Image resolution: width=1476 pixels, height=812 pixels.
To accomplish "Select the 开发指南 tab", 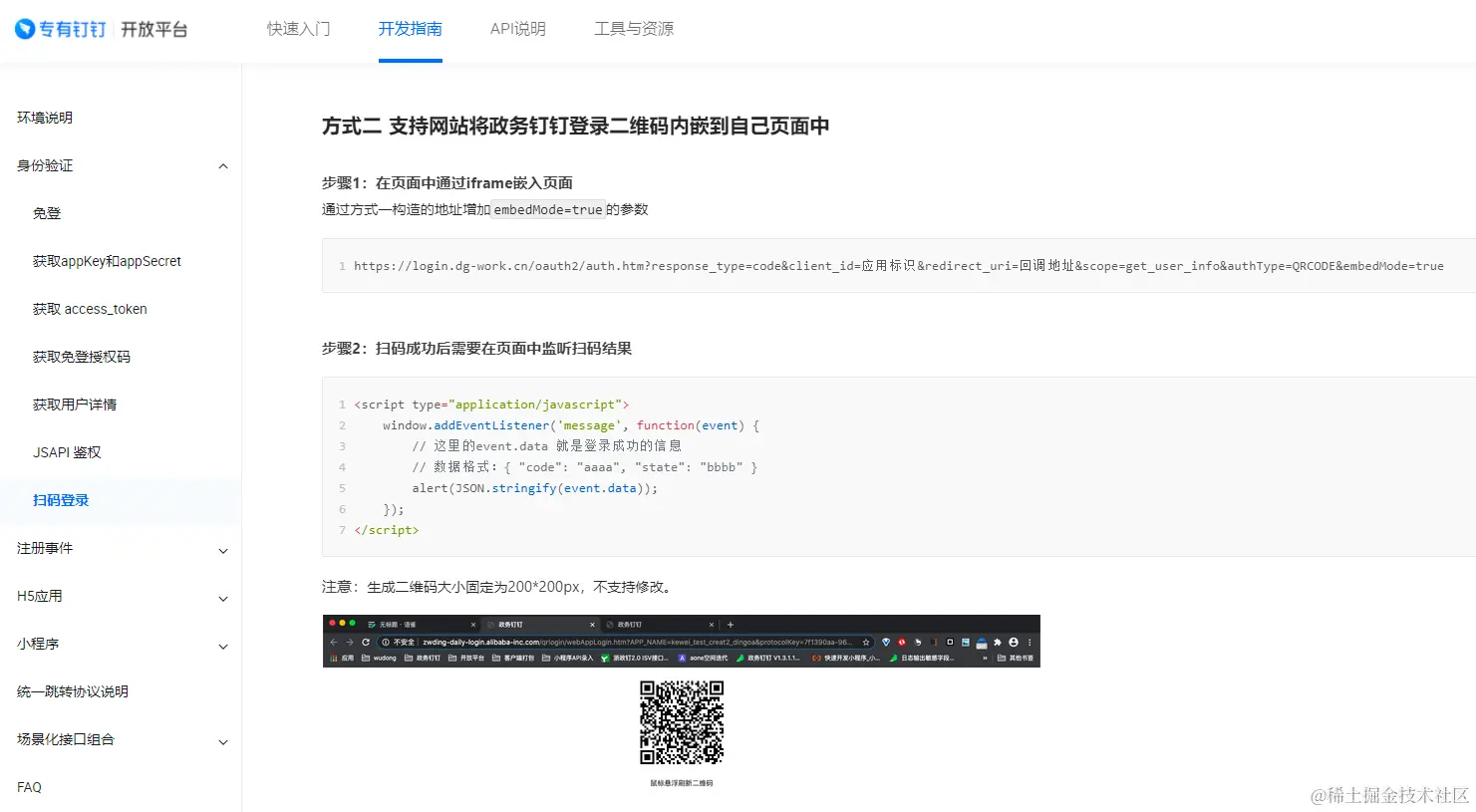I will coord(411,29).
